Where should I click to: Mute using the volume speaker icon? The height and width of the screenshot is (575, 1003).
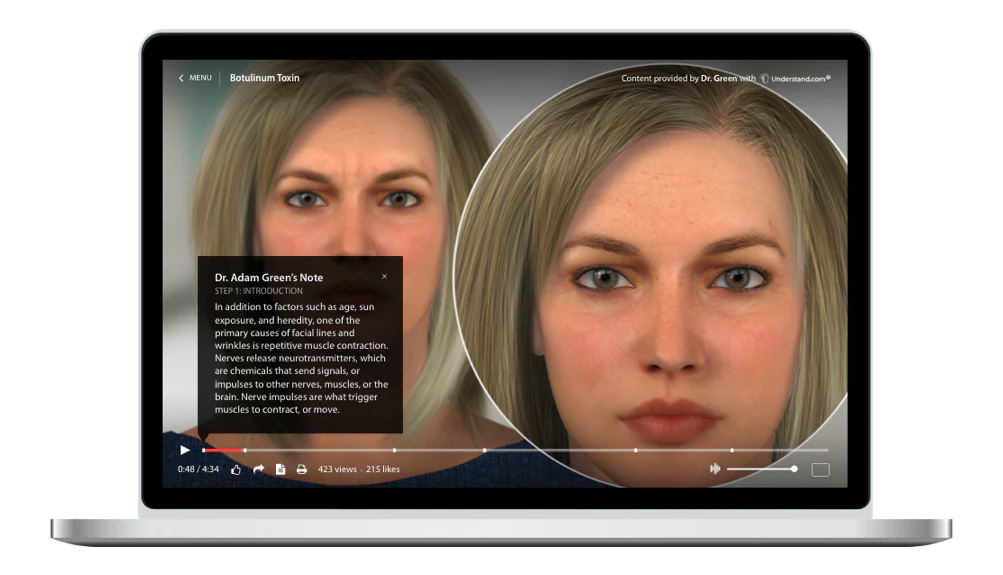coord(715,469)
